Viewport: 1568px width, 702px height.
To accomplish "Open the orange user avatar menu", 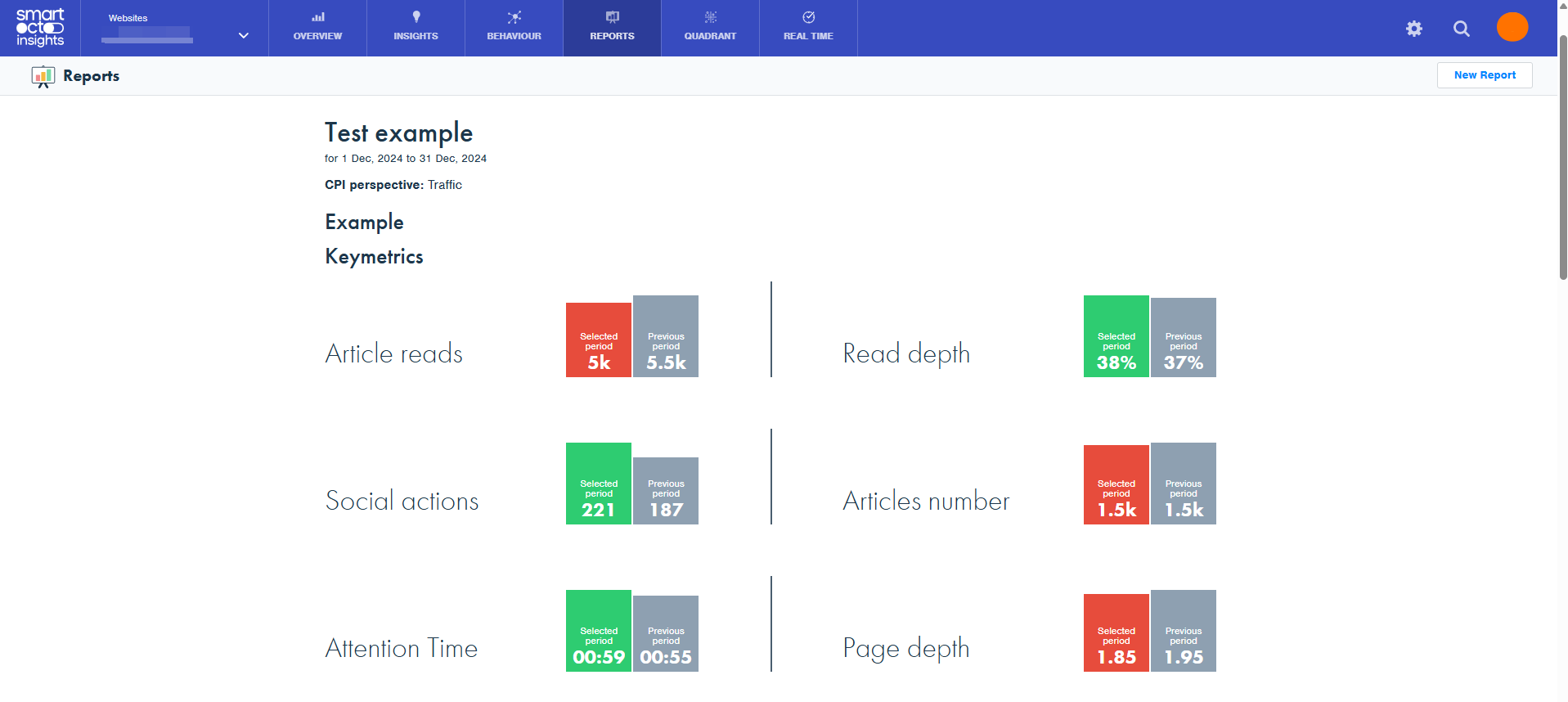I will (1512, 27).
